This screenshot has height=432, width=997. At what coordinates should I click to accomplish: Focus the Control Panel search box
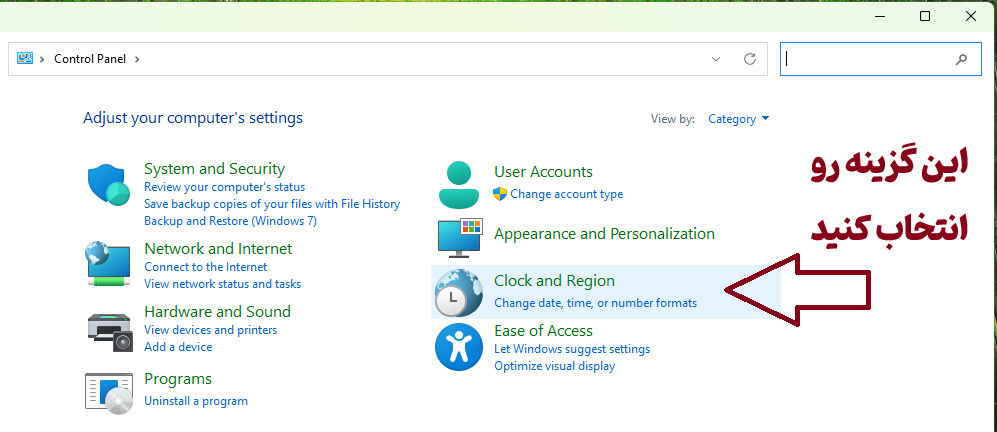point(881,59)
